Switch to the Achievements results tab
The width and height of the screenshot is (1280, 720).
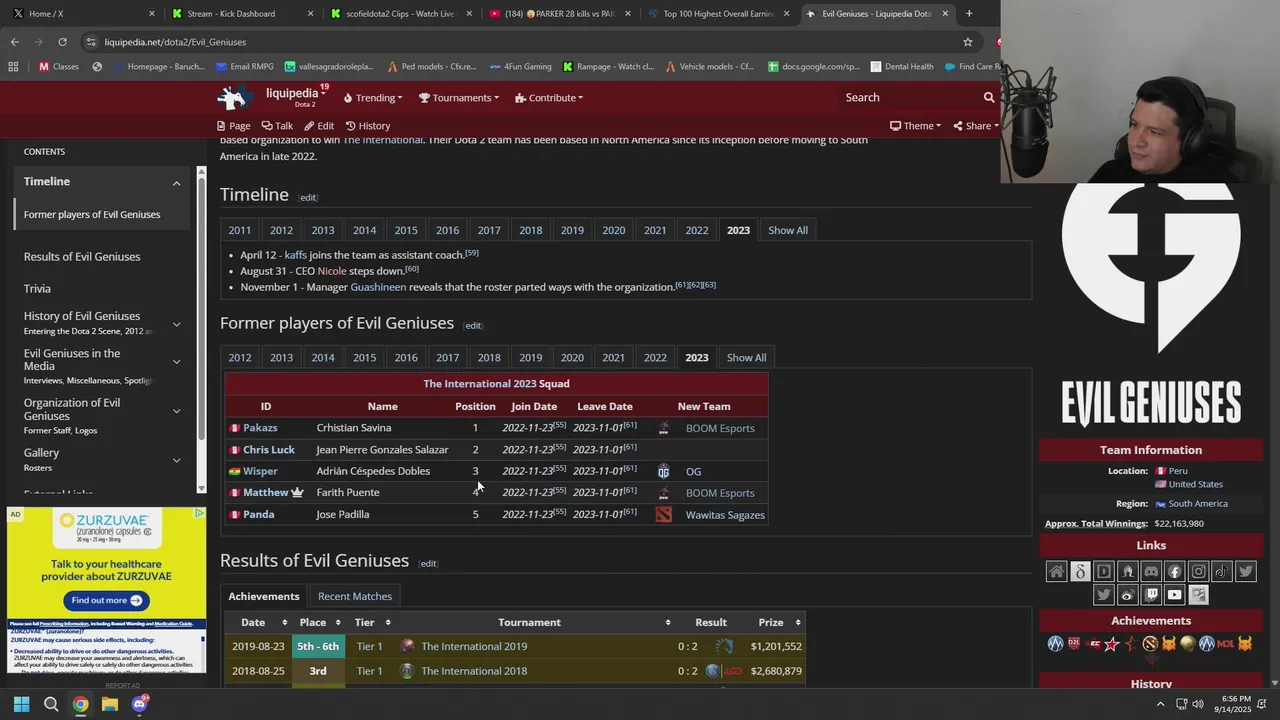pos(264,596)
